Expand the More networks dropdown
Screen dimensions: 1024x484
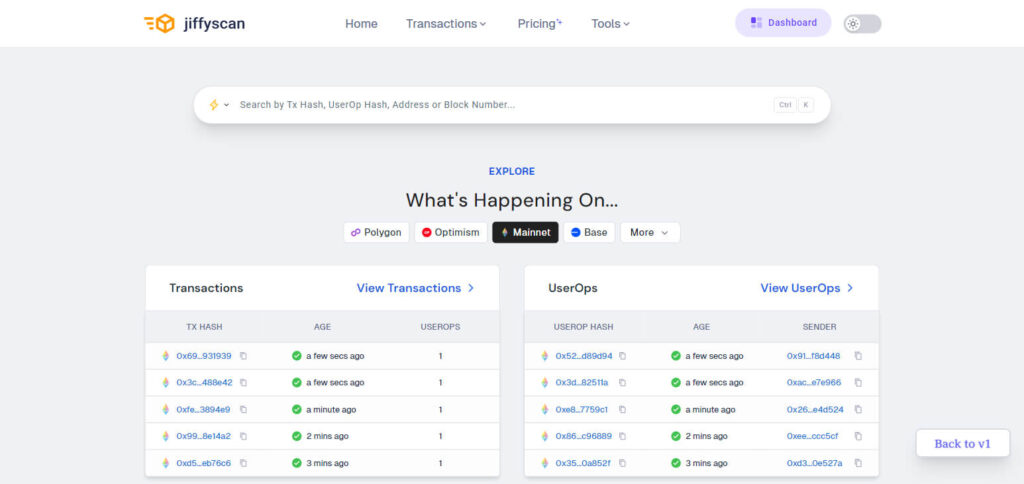(x=650, y=233)
